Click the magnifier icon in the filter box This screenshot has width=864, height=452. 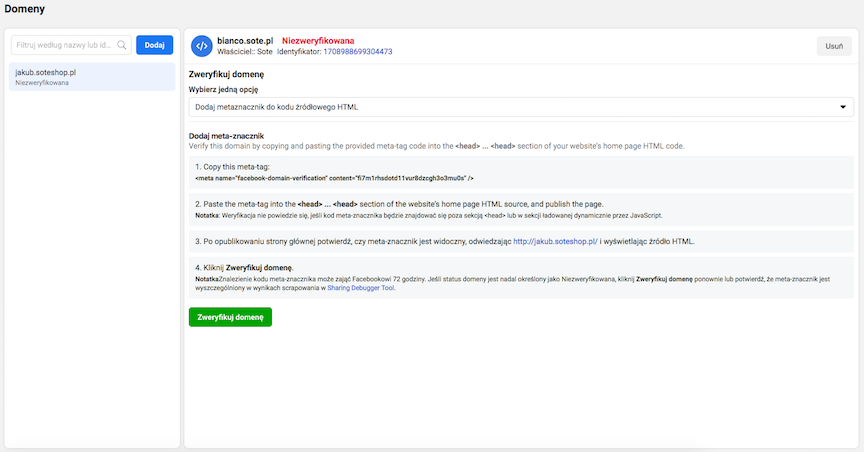pyautogui.click(x=122, y=45)
